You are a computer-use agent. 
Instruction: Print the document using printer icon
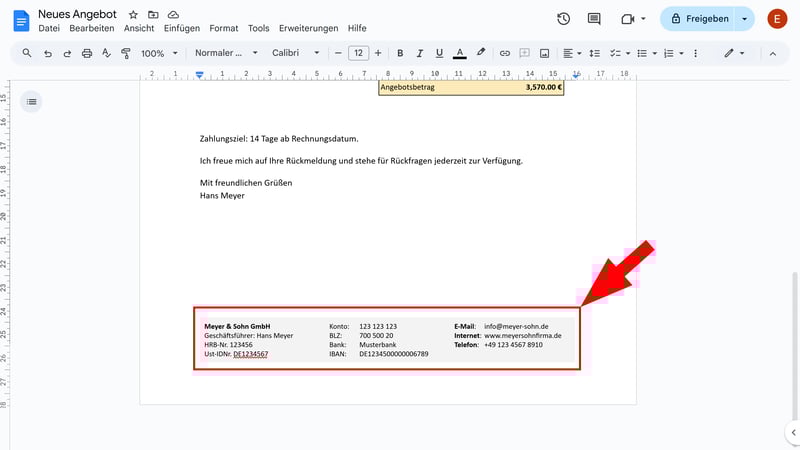coord(87,53)
